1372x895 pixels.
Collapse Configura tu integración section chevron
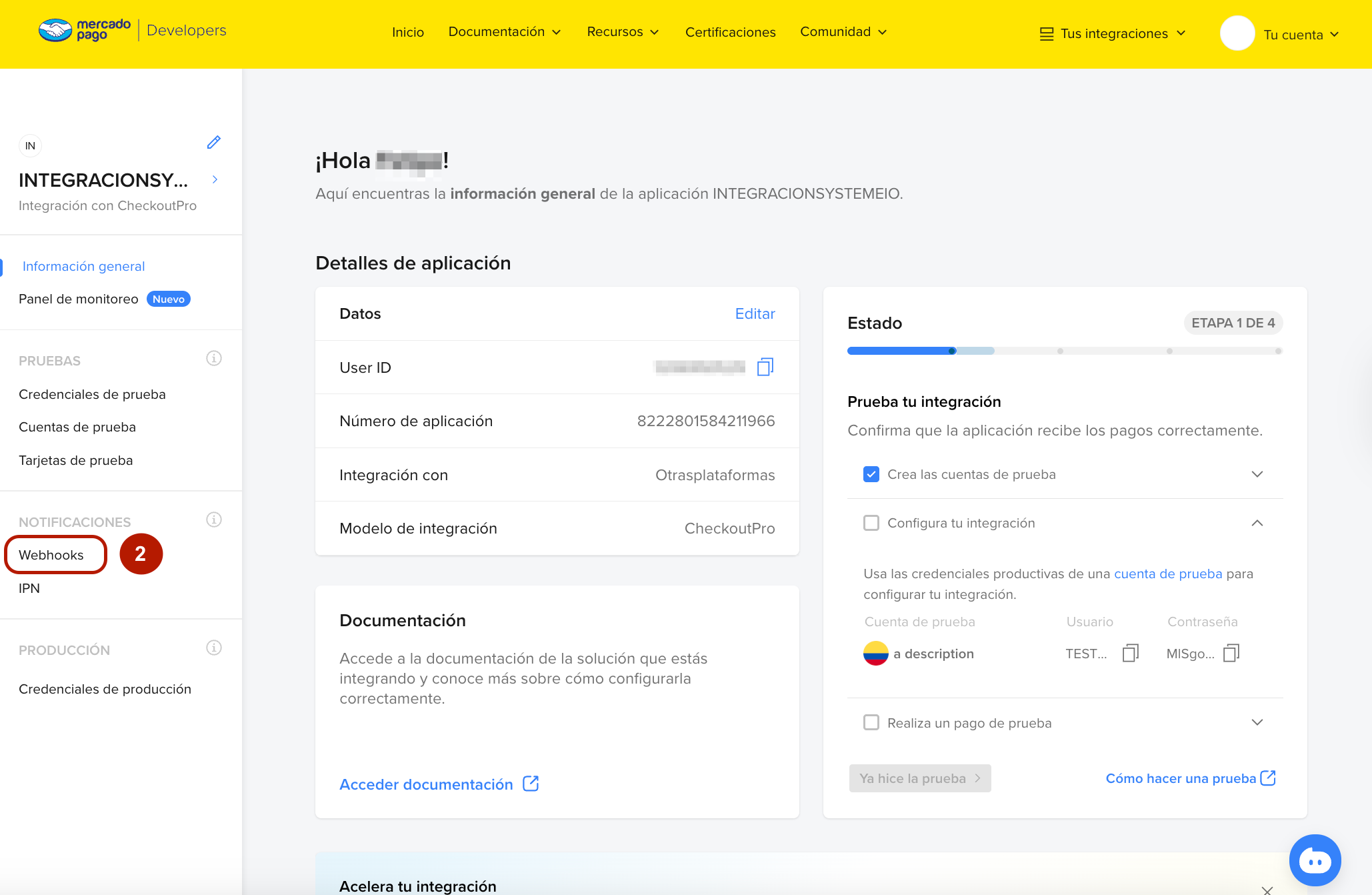pos(1257,523)
